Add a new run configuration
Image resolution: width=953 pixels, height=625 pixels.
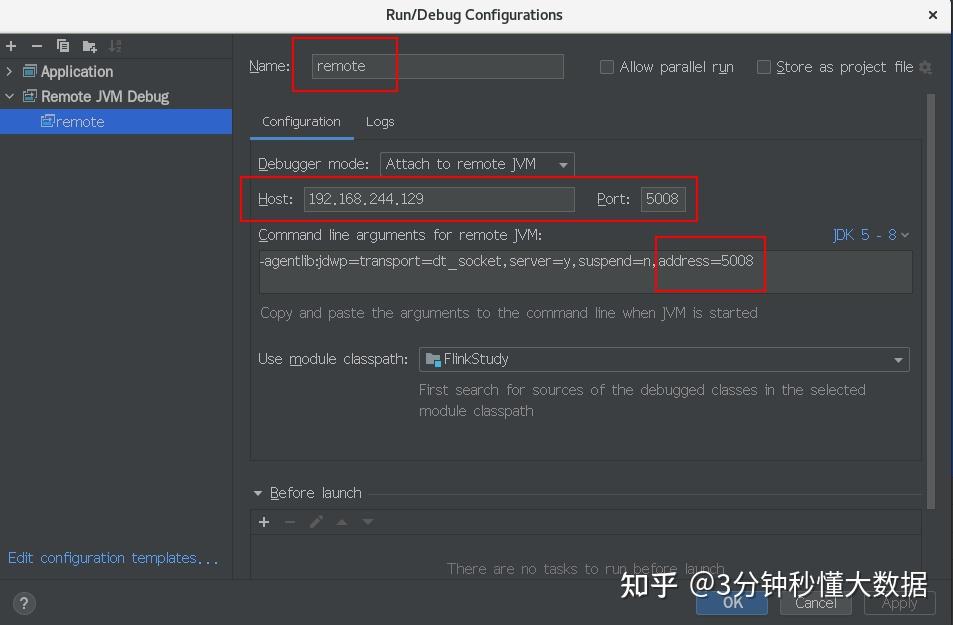pos(10,46)
